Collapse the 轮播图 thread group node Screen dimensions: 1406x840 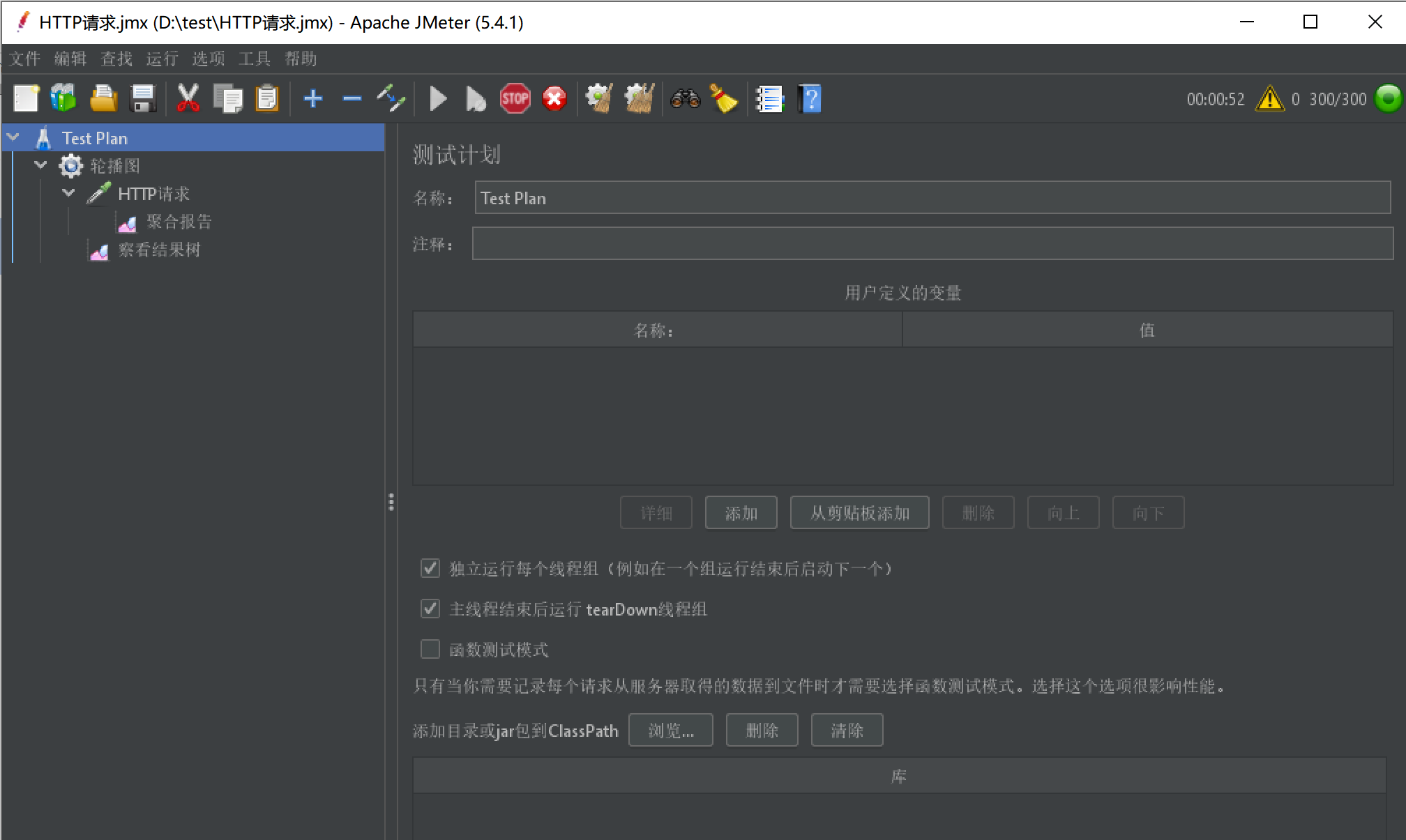click(41, 165)
